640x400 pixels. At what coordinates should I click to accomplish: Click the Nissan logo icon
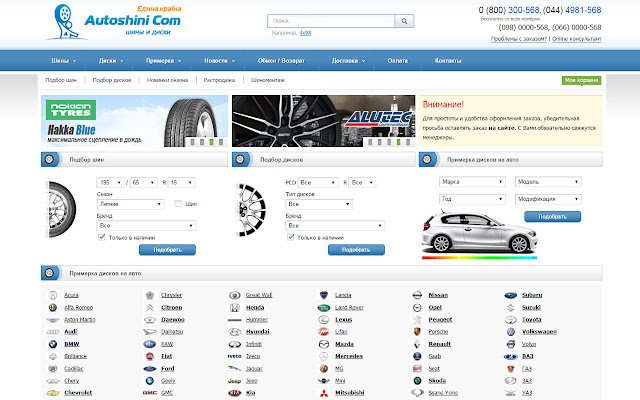(x=417, y=295)
